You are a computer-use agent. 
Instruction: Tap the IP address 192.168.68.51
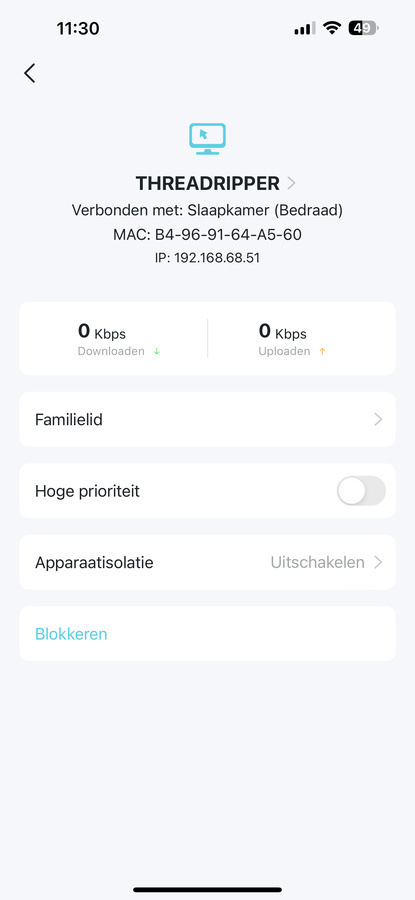pyautogui.click(x=207, y=258)
